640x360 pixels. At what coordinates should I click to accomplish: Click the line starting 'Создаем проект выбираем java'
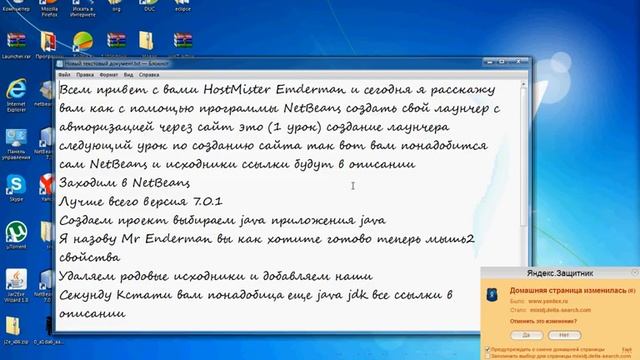click(x=222, y=220)
